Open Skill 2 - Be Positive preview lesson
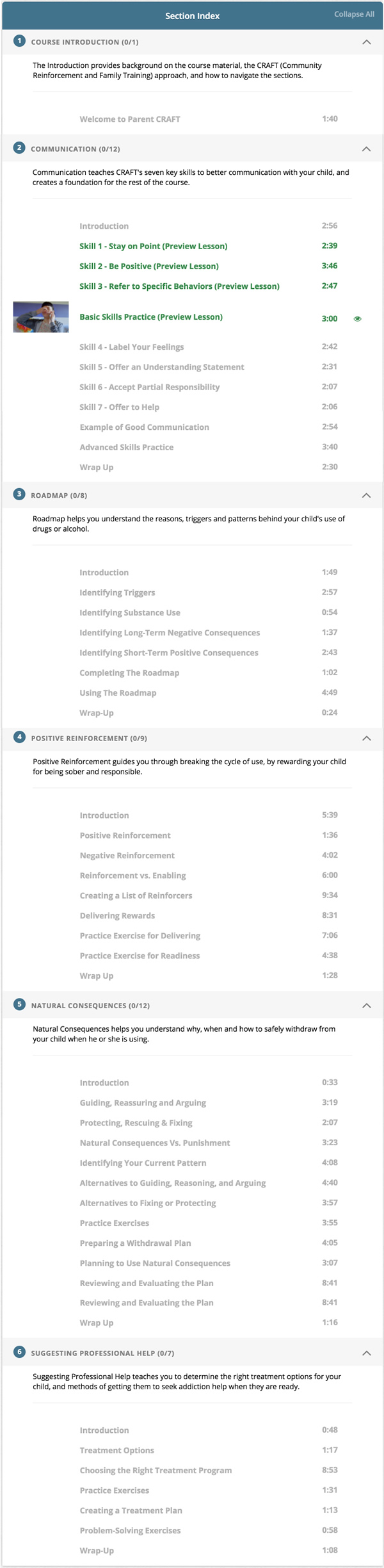This screenshot has width=384, height=1568. tap(148, 266)
